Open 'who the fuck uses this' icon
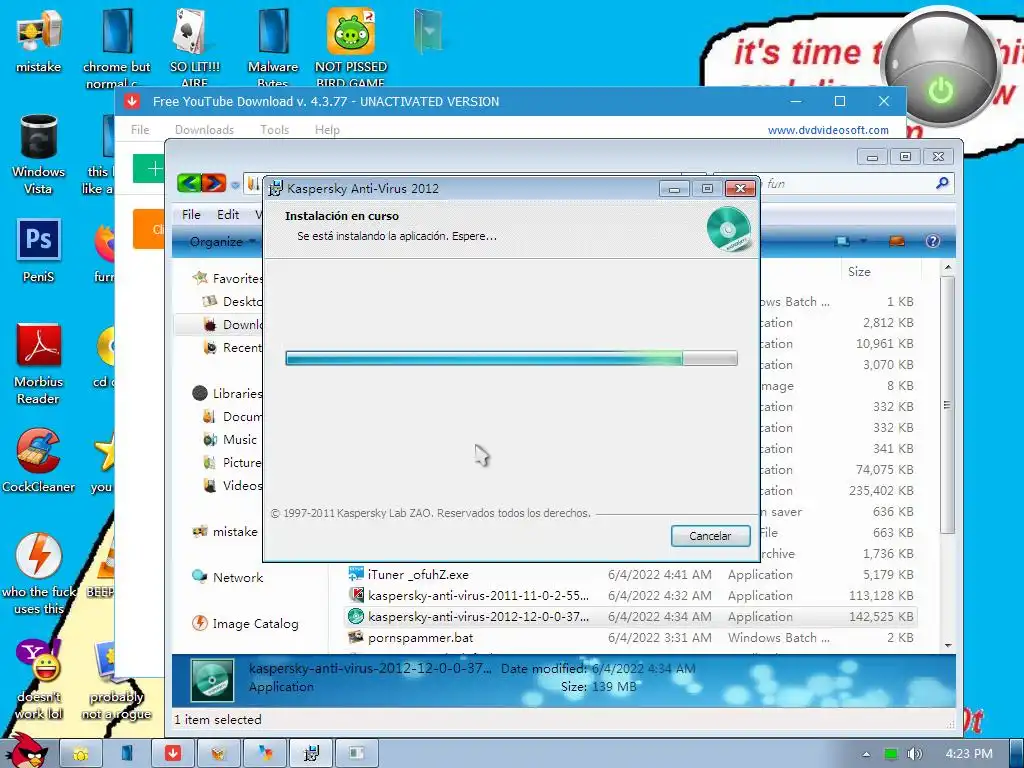This screenshot has width=1024, height=768. click(39, 572)
